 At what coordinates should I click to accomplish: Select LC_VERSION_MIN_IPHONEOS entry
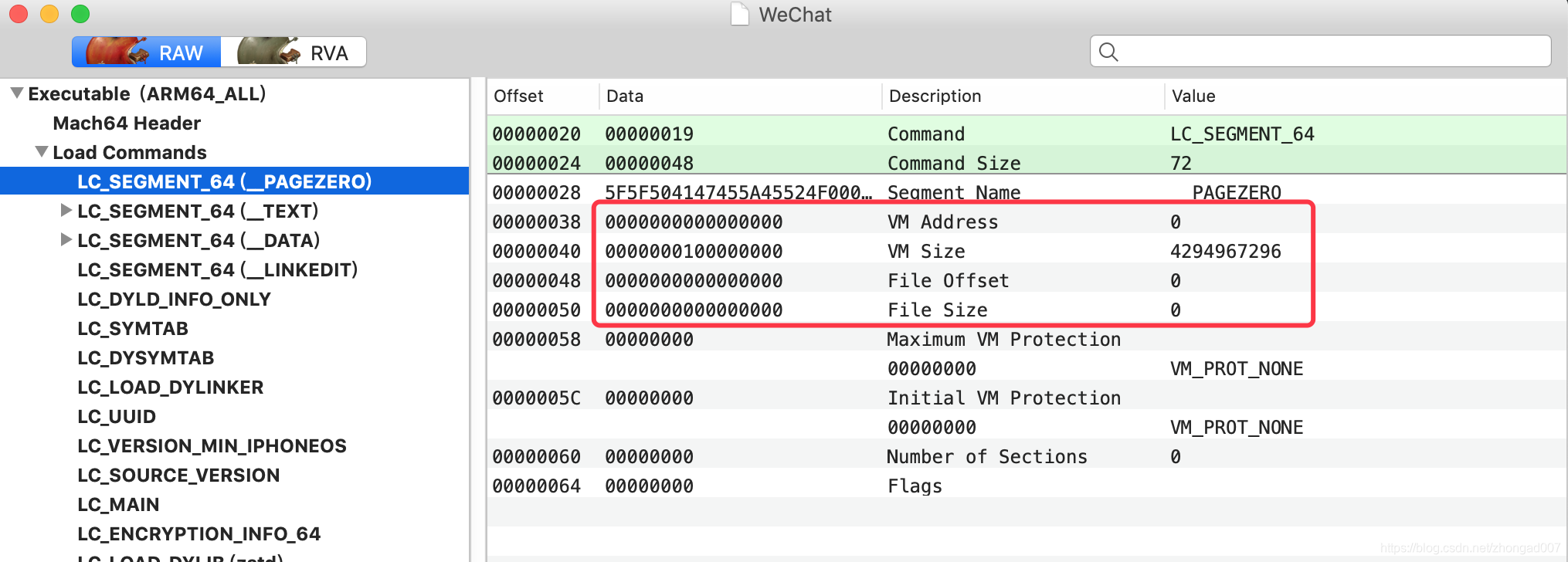pos(212,445)
